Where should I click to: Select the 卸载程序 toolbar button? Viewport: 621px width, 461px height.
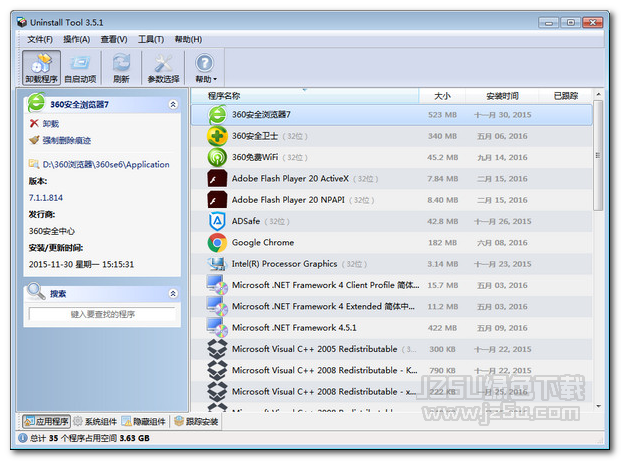41,68
